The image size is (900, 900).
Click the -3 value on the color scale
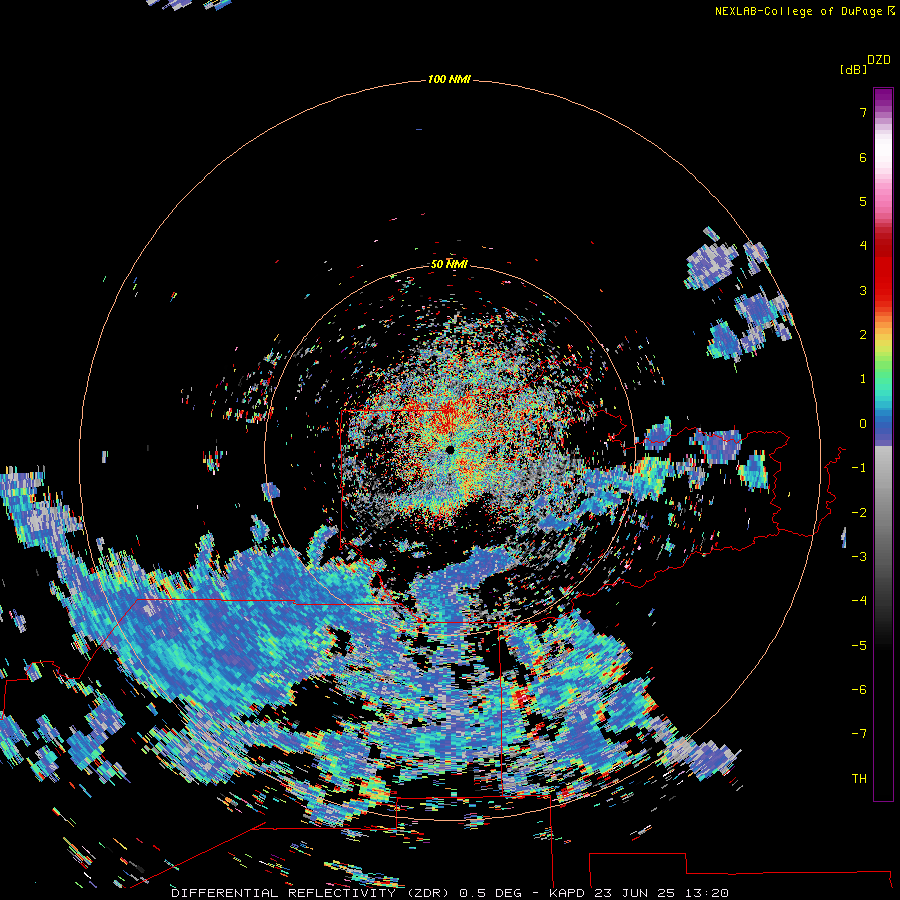click(x=859, y=557)
